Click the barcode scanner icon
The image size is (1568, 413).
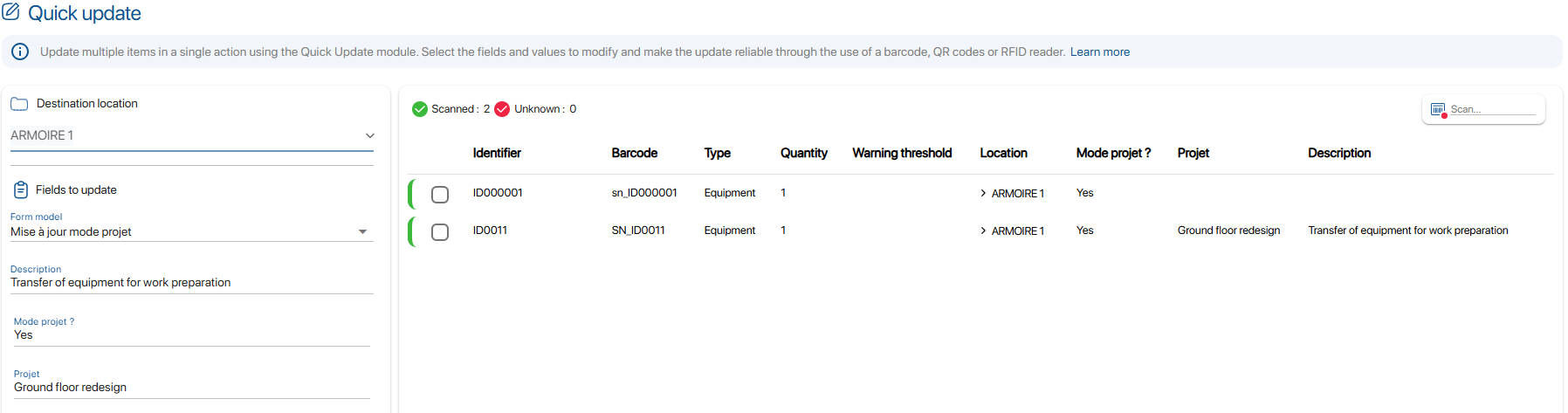point(1438,110)
